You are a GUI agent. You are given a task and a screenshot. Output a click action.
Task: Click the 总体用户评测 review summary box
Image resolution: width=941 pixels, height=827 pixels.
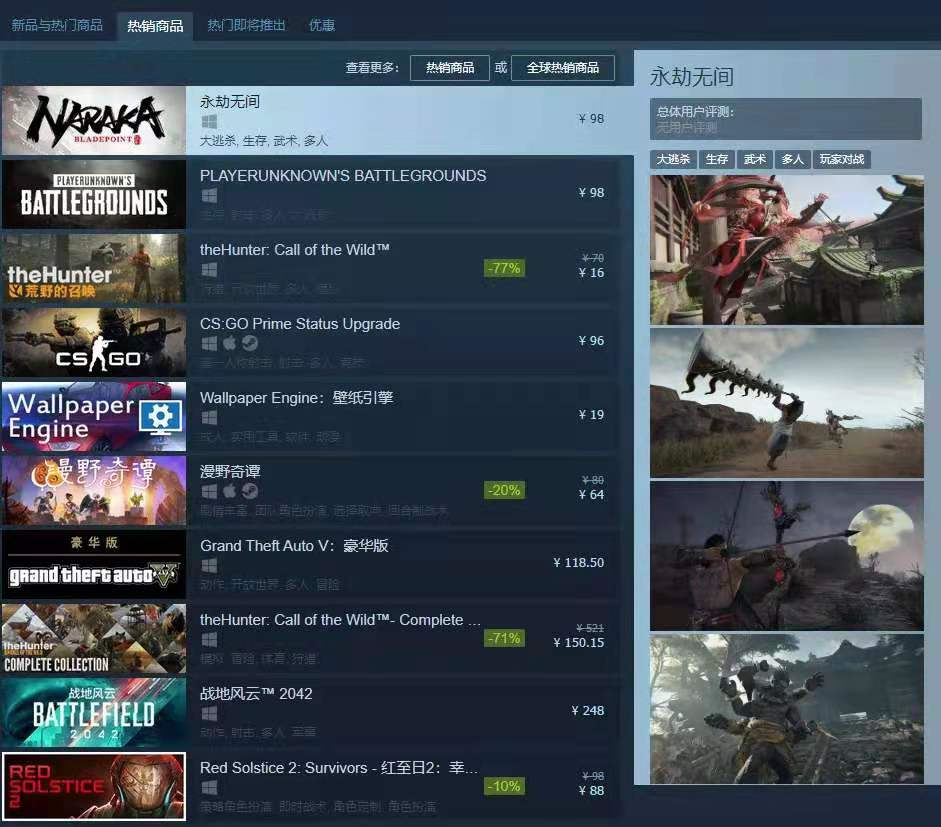(x=786, y=119)
